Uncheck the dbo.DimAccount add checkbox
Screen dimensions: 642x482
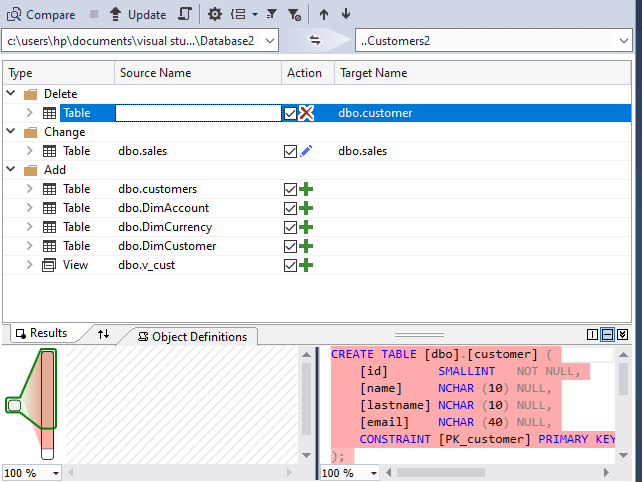290,208
